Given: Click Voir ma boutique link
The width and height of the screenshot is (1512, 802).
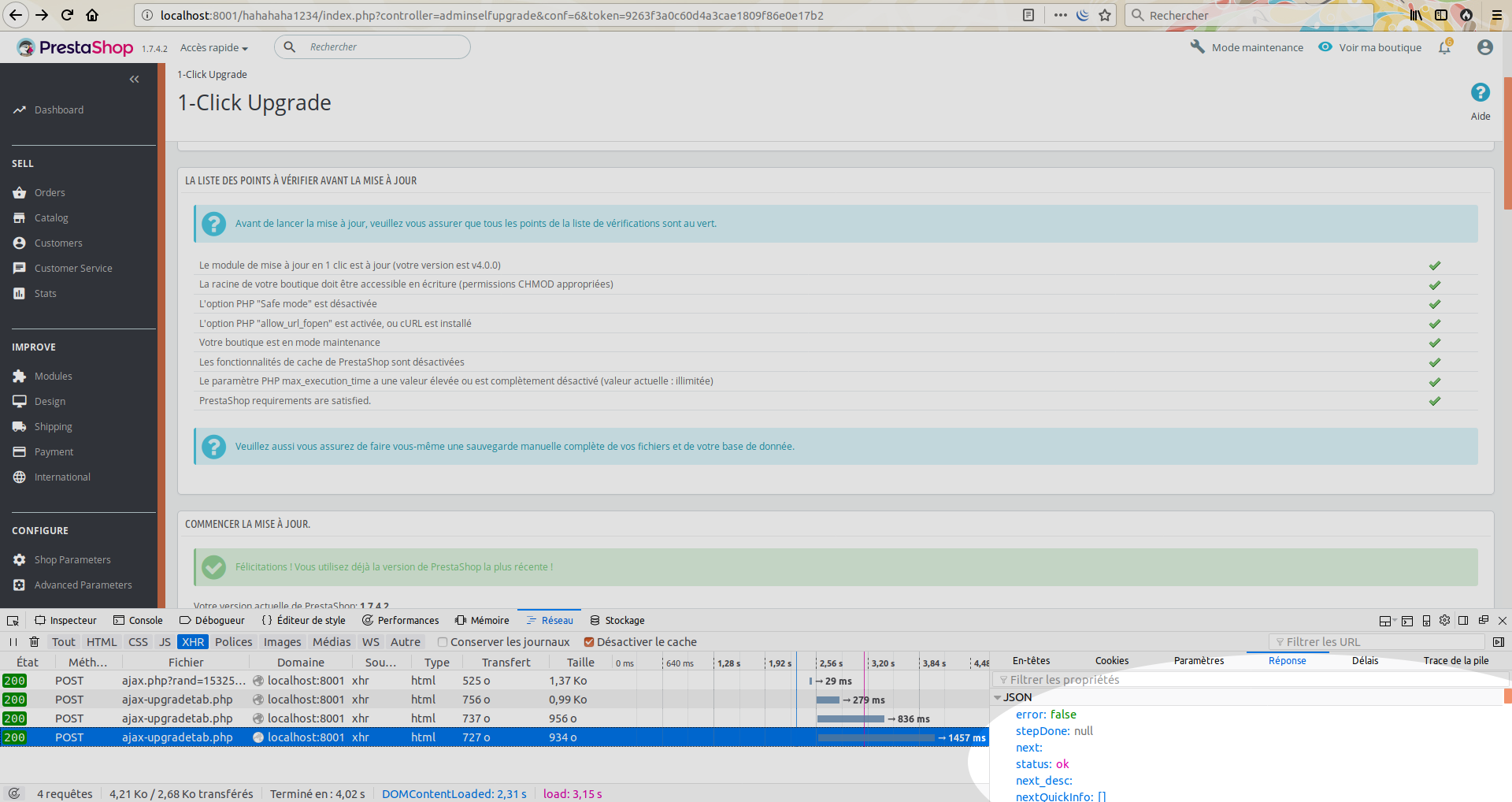Looking at the screenshot, I should (1370, 47).
